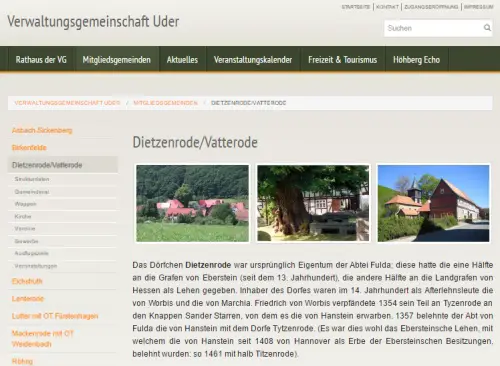Open the Kirche subpage
The image size is (500, 366).
pyautogui.click(x=23, y=216)
